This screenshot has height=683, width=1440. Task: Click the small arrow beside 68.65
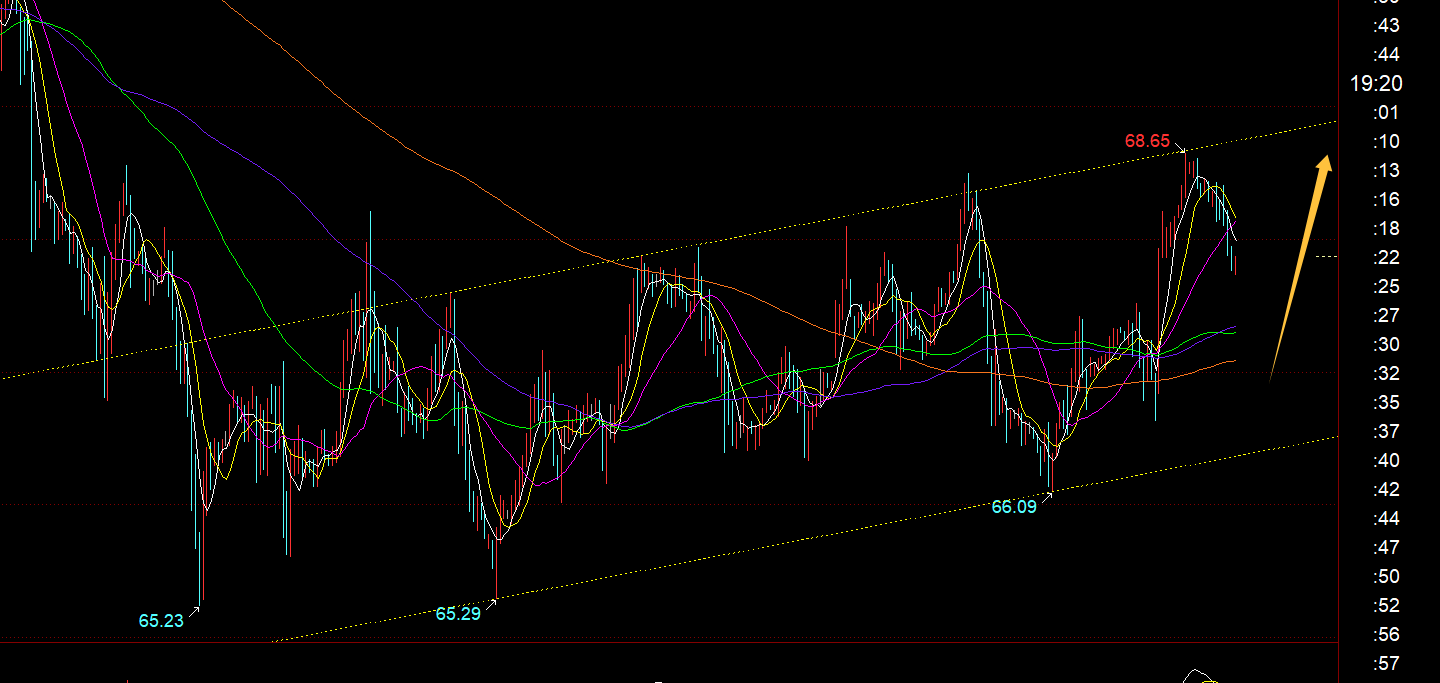[1180, 148]
